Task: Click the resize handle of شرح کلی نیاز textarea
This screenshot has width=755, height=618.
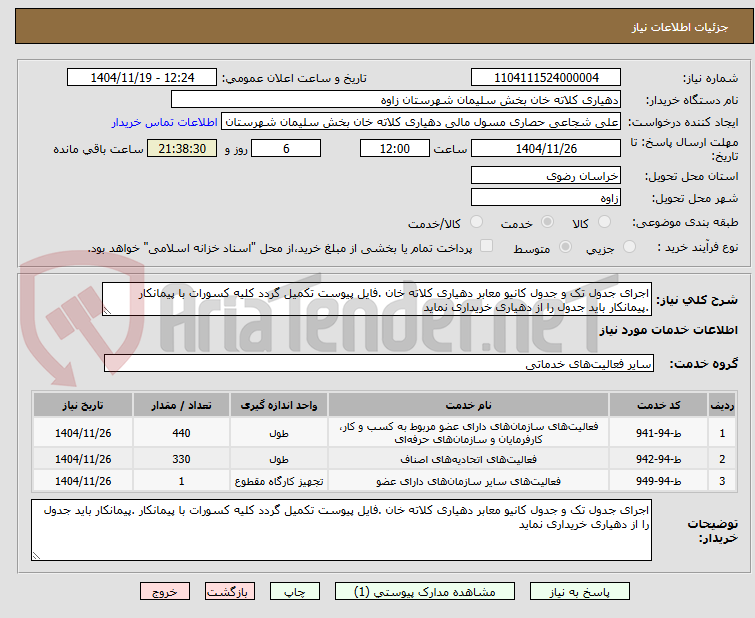Action: click(107, 311)
